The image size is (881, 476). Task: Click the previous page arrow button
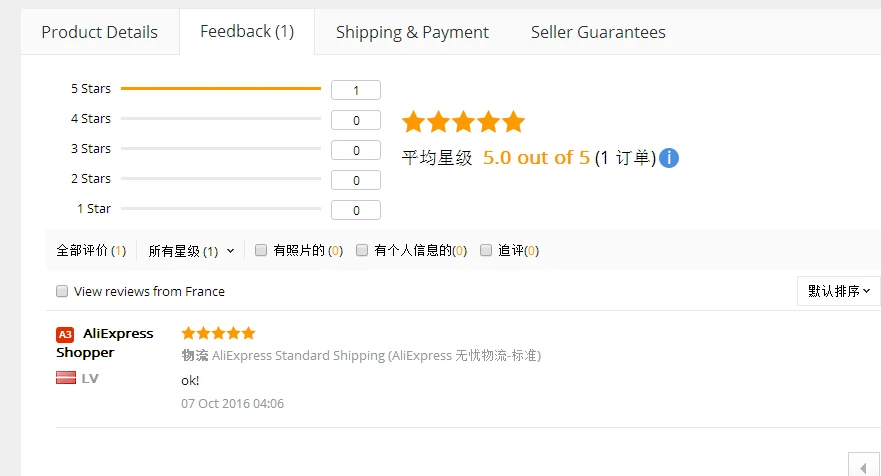click(863, 466)
